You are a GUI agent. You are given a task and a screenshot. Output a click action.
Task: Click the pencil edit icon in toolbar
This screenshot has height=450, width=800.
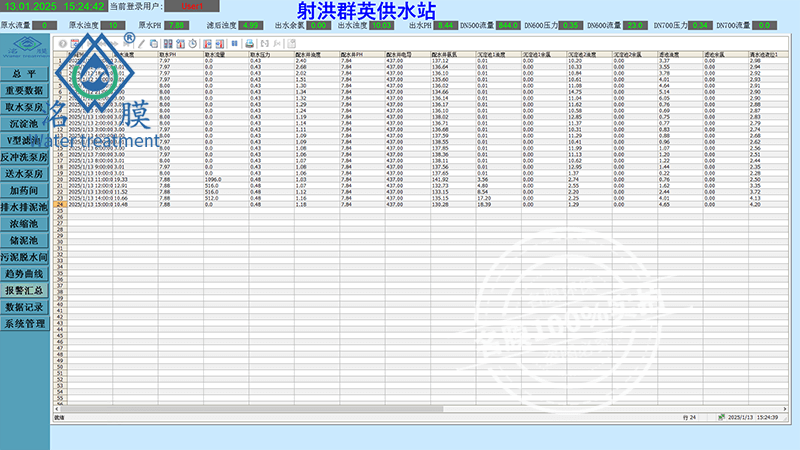tap(141, 44)
